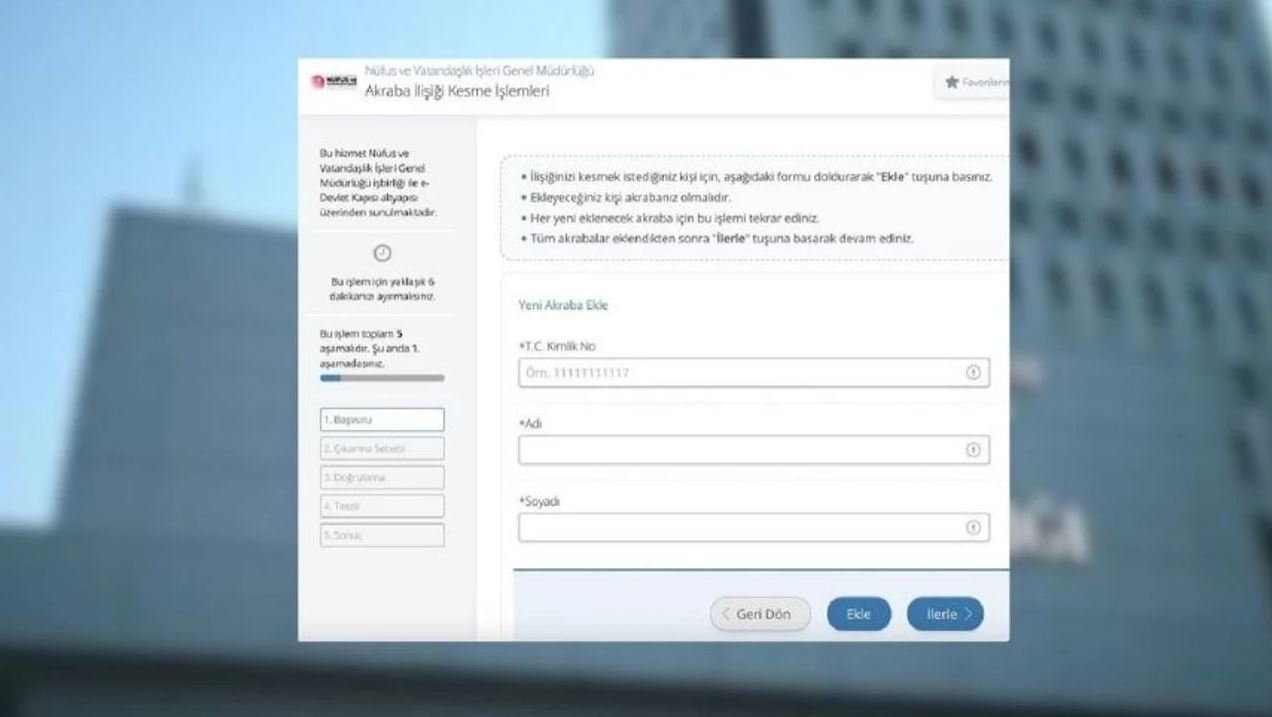Open step 4. Tescil
The height and width of the screenshot is (717, 1272).
(381, 507)
